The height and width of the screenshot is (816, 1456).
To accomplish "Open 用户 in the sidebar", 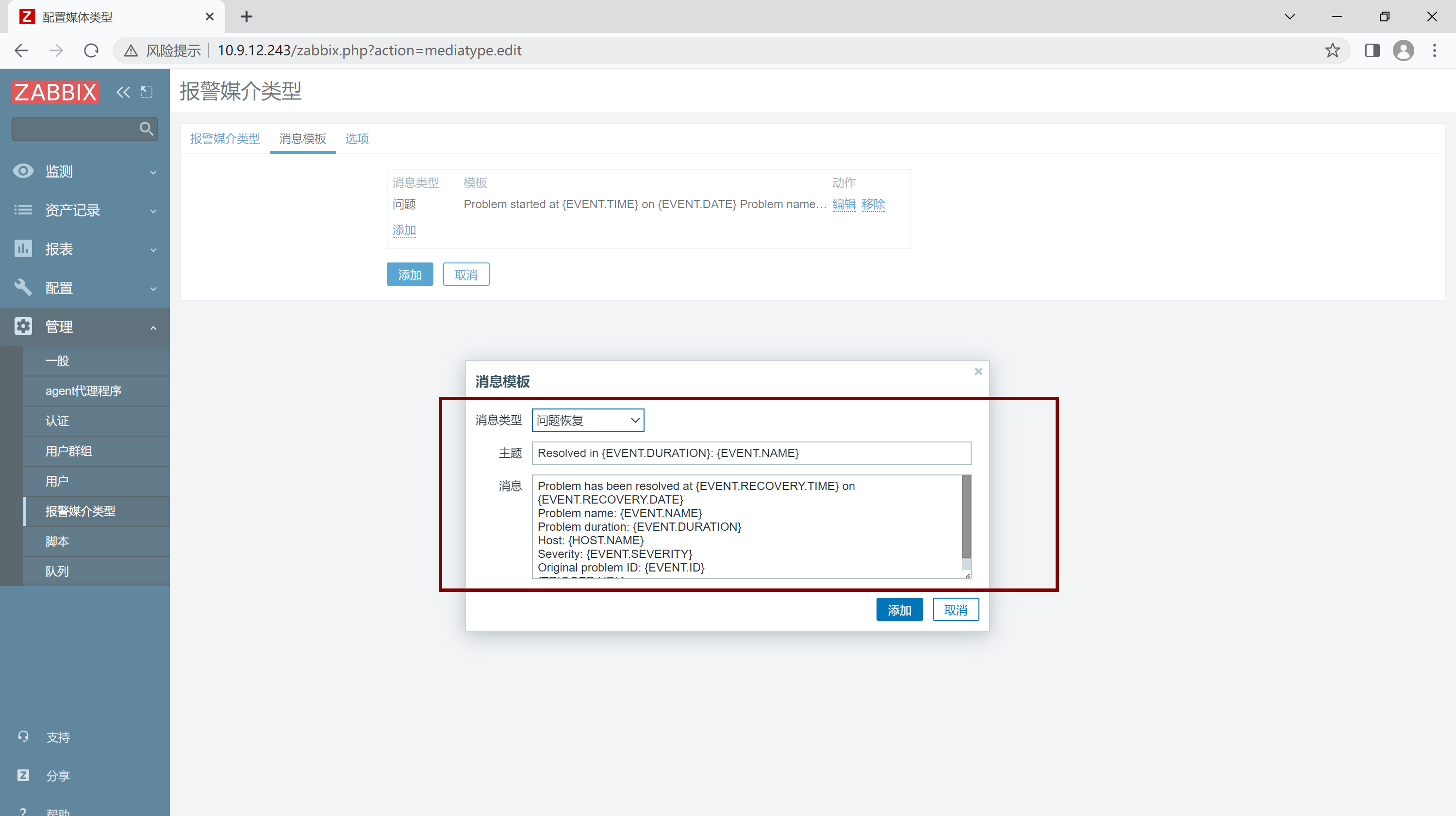I will click(x=96, y=481).
